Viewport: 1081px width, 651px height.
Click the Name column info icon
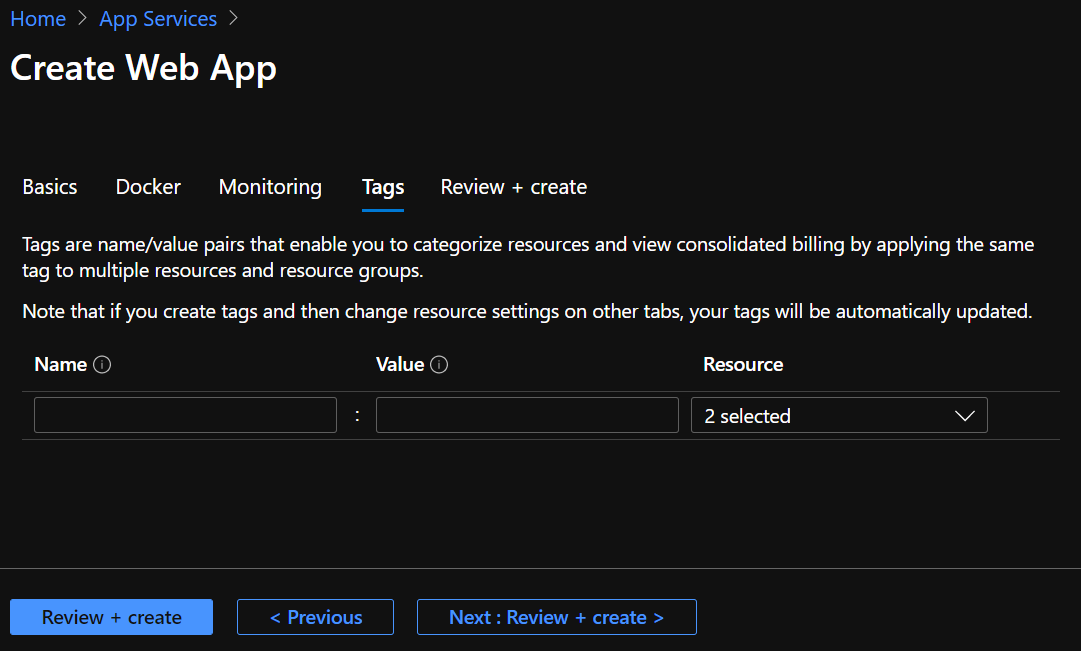point(102,364)
